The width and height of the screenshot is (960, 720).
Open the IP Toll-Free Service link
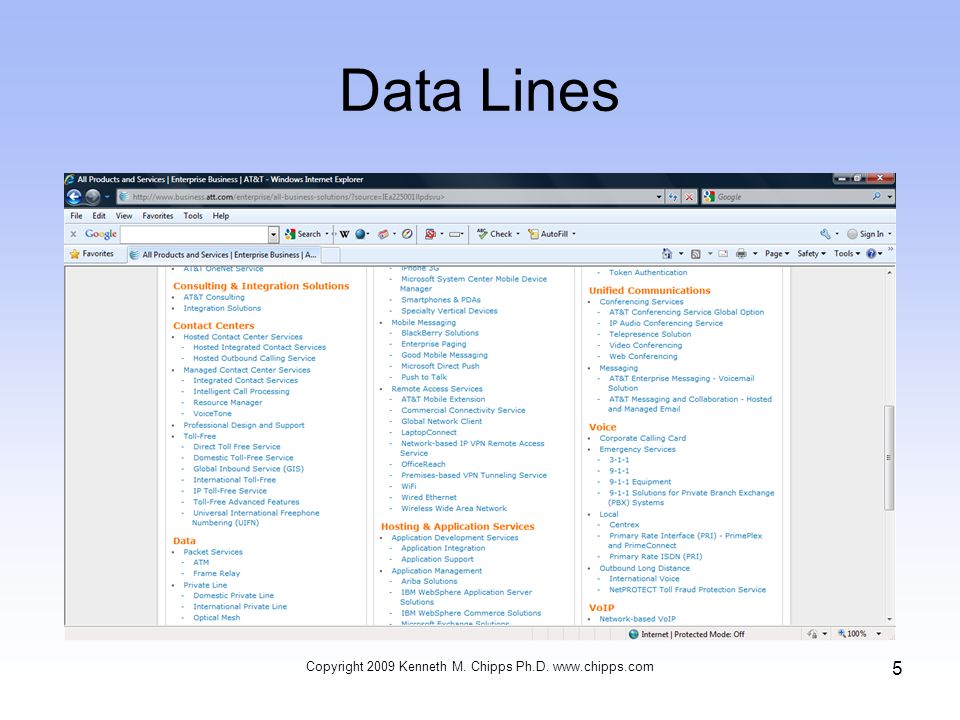coord(230,491)
